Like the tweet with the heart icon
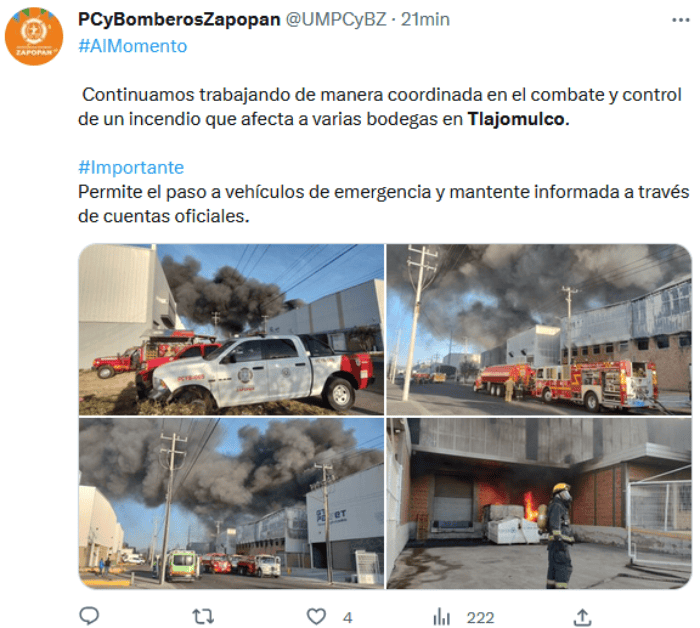Image resolution: width=700 pixels, height=628 pixels. click(316, 617)
